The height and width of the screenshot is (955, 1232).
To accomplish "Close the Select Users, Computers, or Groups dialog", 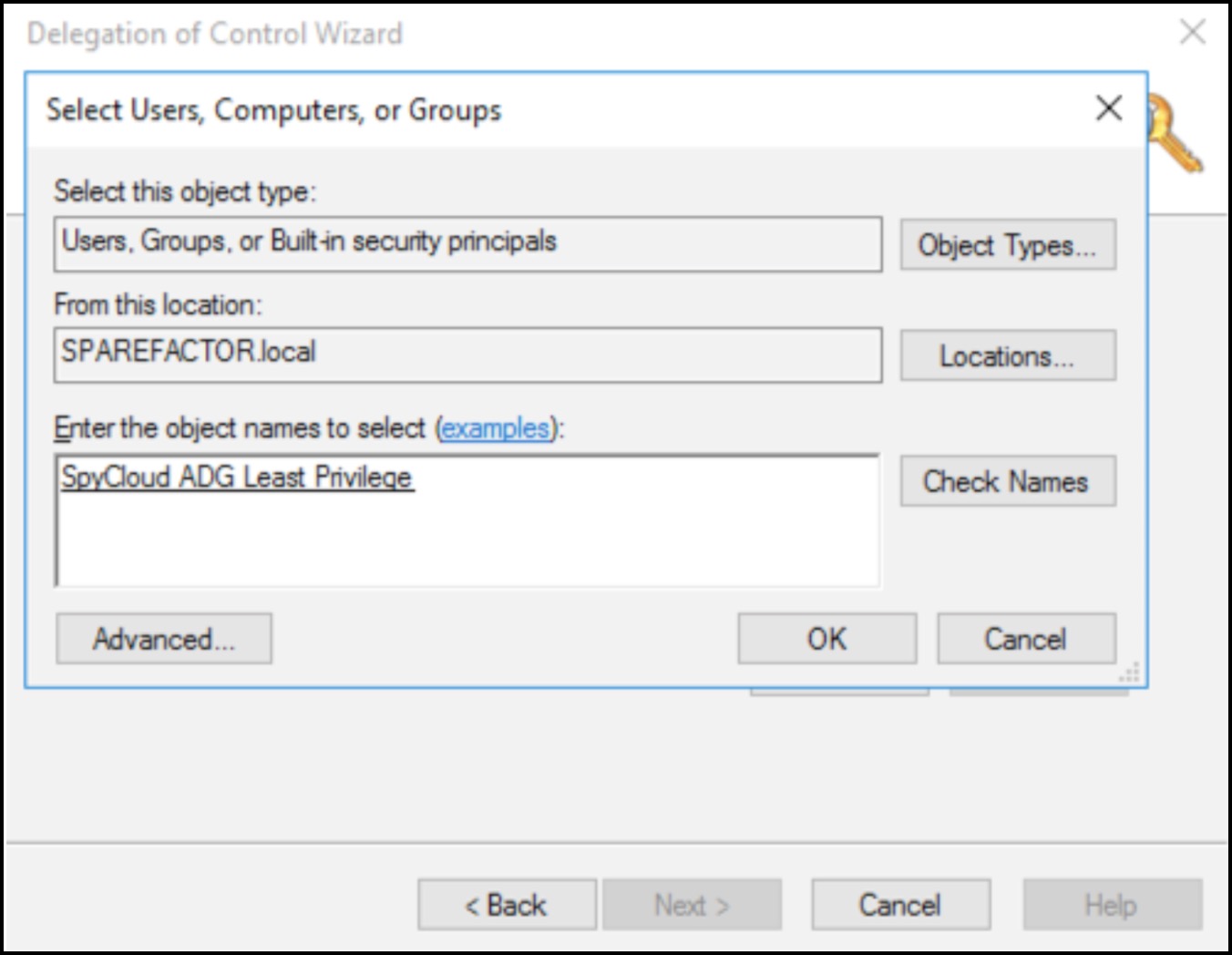I will pos(1109,108).
